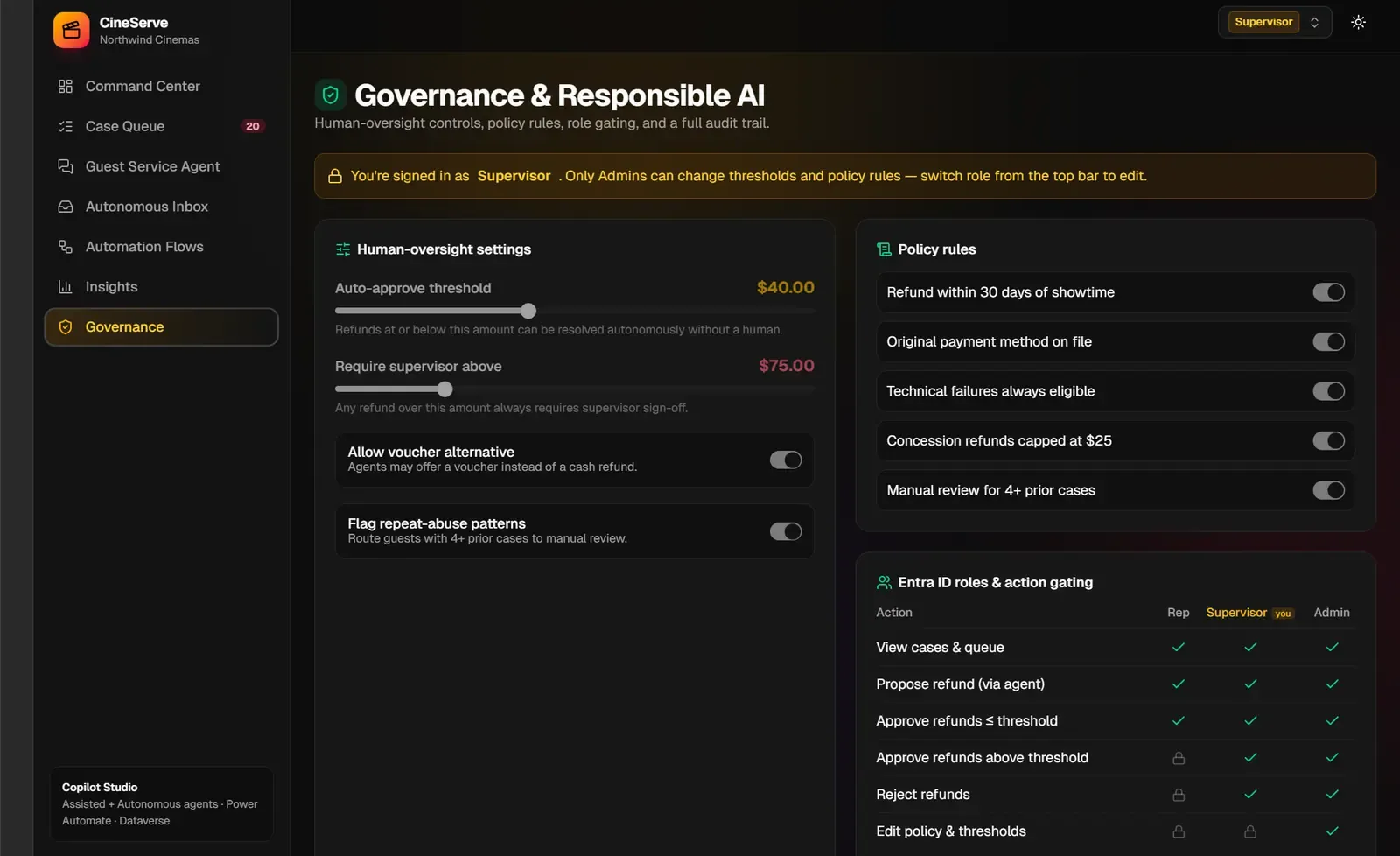Toggle Refund within 30 days of showtime rule
Viewport: 1400px width, 856px height.
tap(1328, 292)
